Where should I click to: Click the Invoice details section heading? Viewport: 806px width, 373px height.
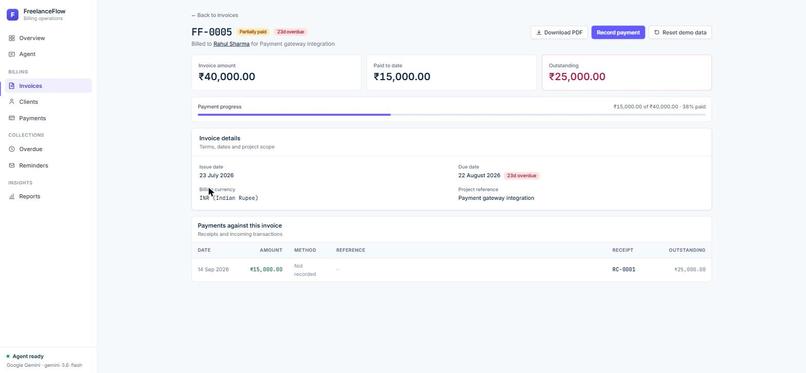point(219,138)
